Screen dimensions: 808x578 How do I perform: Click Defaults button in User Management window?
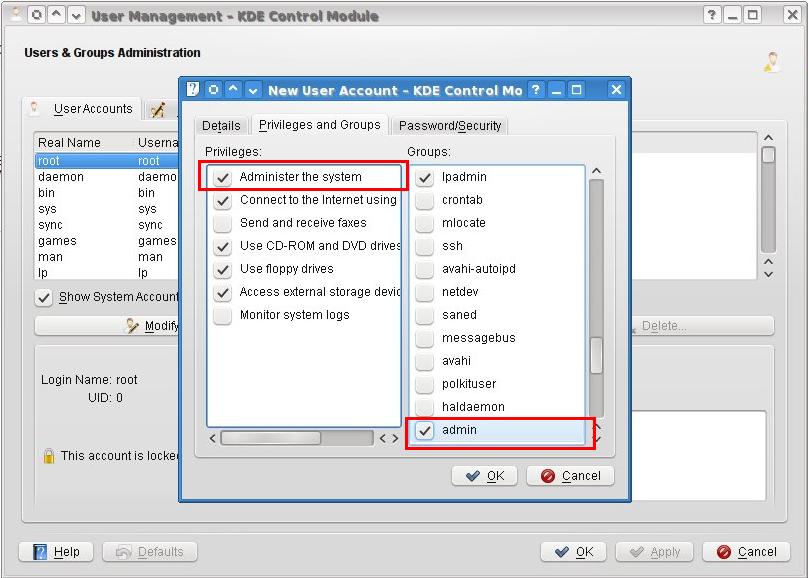pos(150,552)
